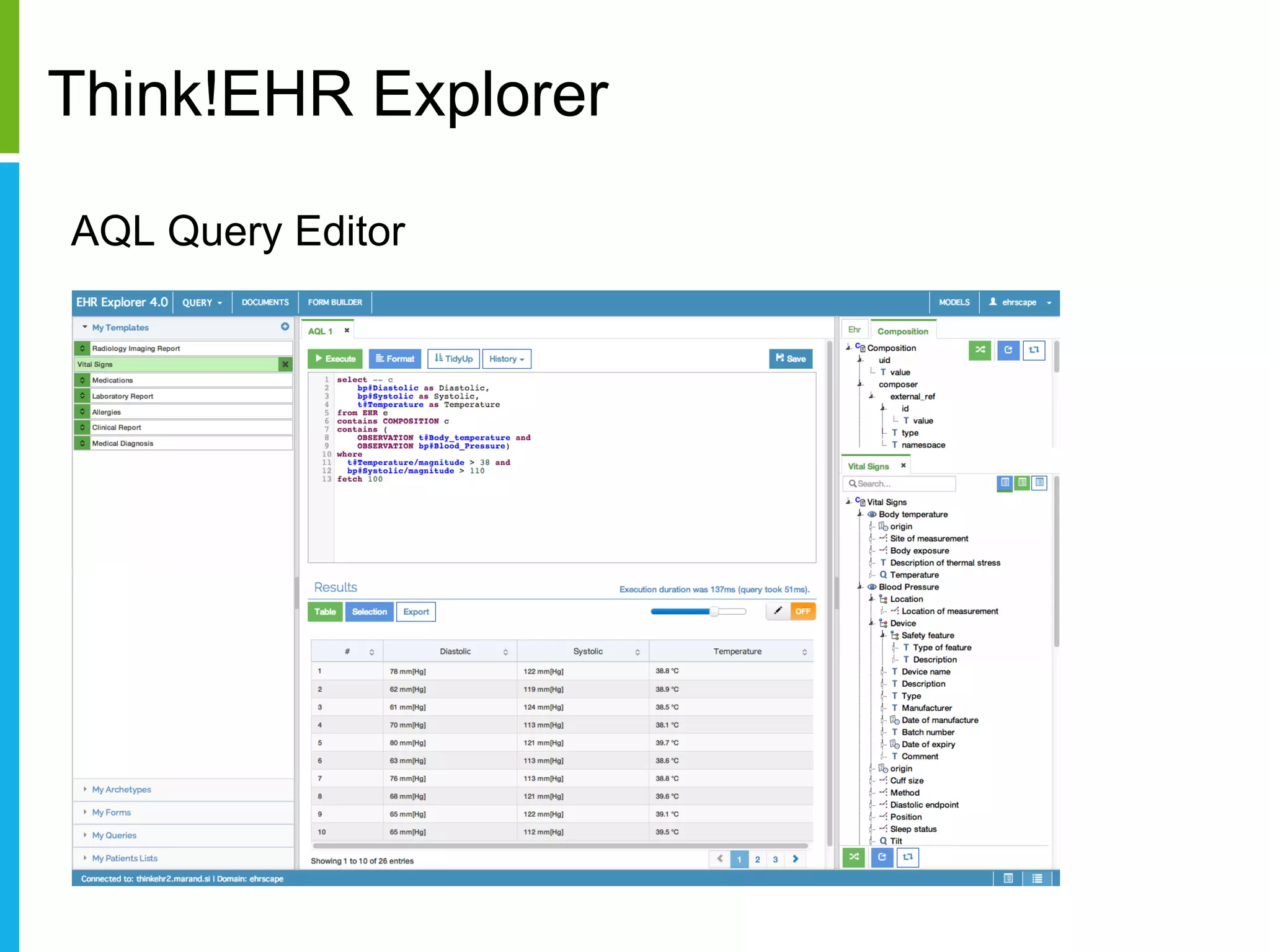Open the DOCUMENTS menu

point(265,302)
